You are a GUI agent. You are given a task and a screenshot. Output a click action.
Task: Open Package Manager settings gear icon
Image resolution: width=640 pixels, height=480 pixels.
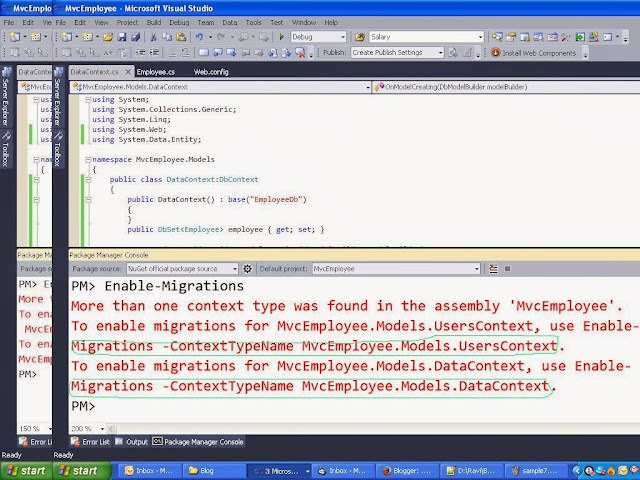pyautogui.click(x=247, y=269)
